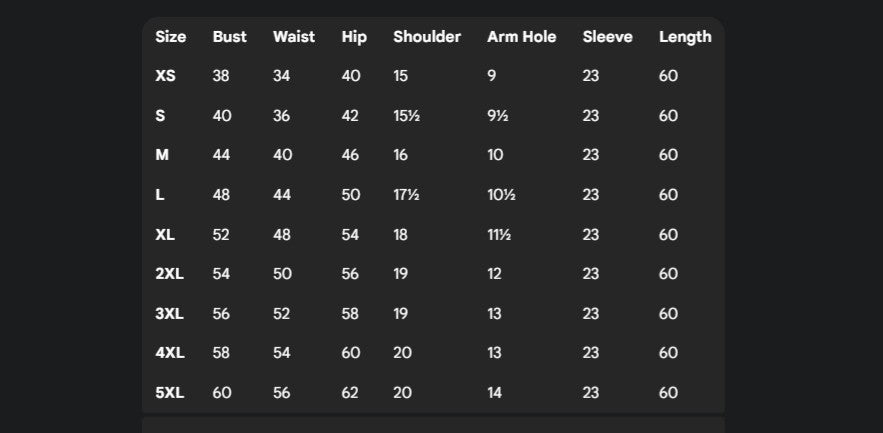The height and width of the screenshot is (433, 883).
Task: Click the Bust column header
Action: point(229,37)
